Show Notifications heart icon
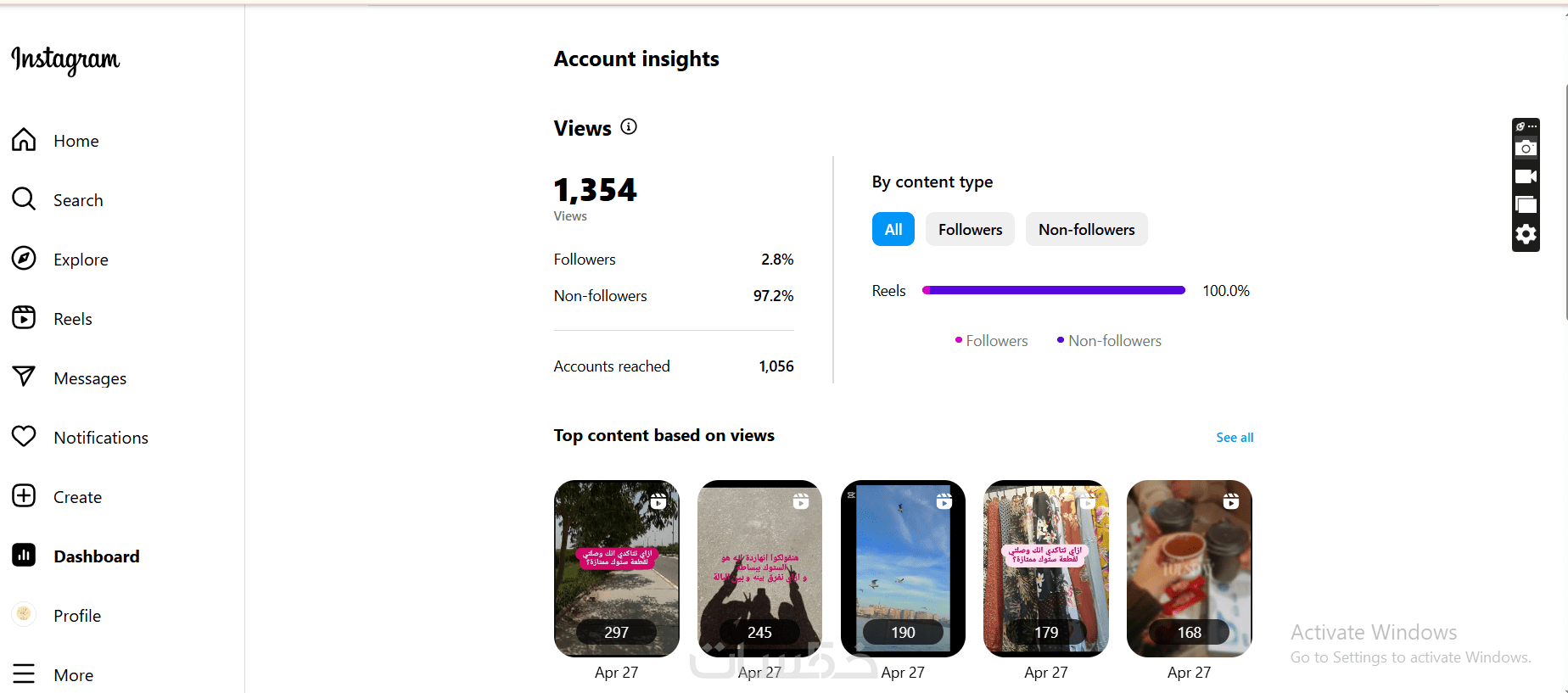 pos(24,437)
